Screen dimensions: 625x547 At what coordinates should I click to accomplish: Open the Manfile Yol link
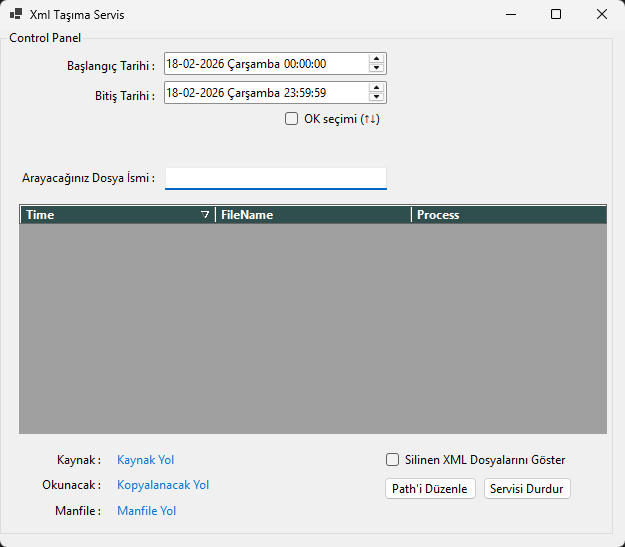tap(146, 511)
